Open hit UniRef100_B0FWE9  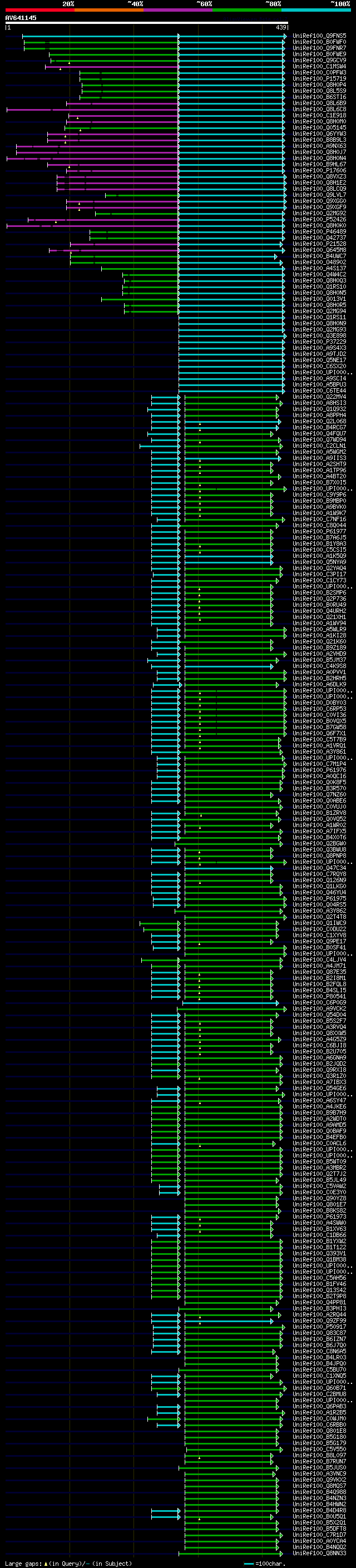click(319, 54)
